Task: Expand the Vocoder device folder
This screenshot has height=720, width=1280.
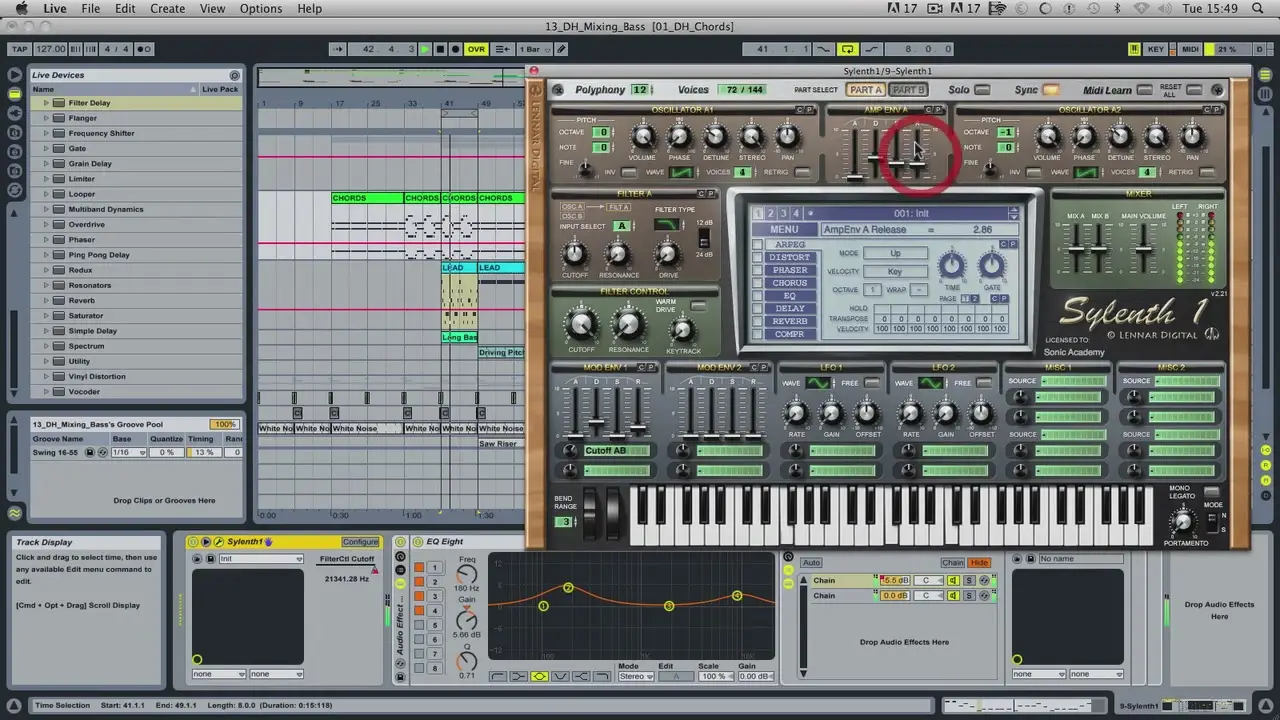Action: tap(46, 392)
